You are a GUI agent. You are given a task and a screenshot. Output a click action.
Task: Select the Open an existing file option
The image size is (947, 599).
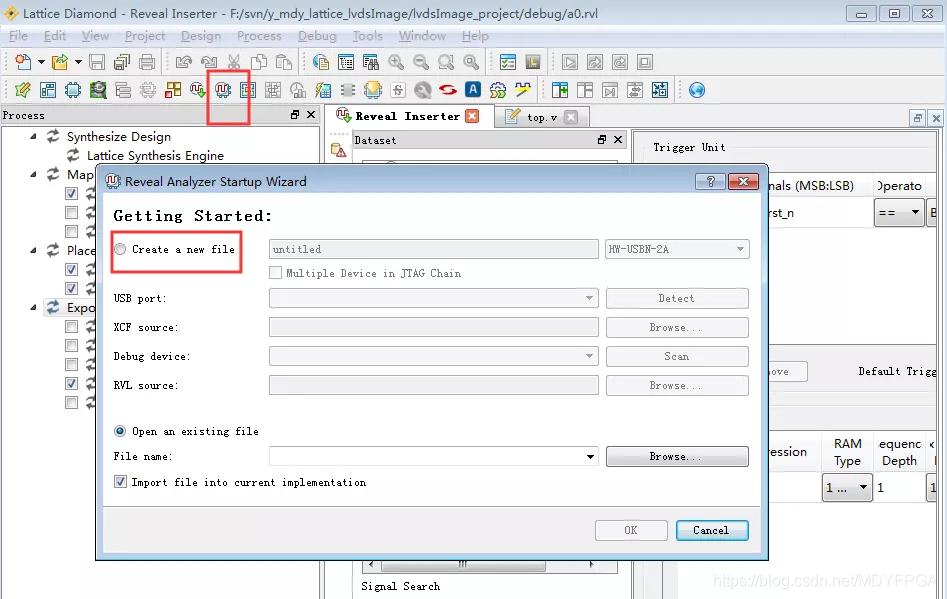click(x=187, y=431)
